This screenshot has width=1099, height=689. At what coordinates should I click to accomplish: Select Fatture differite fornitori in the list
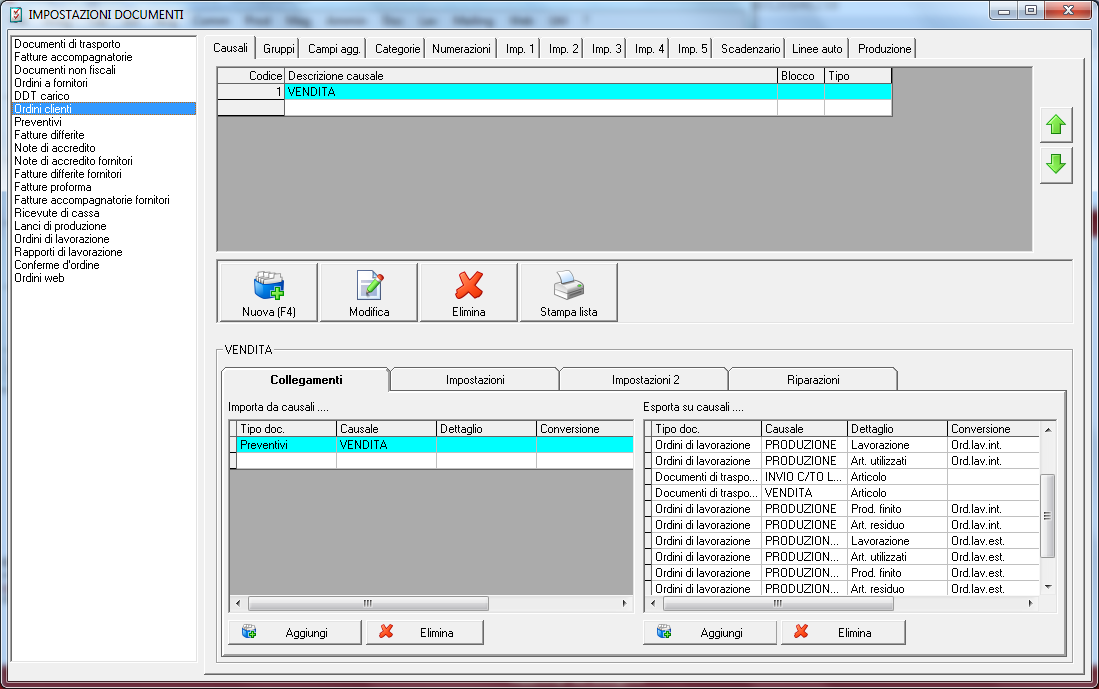(67, 174)
